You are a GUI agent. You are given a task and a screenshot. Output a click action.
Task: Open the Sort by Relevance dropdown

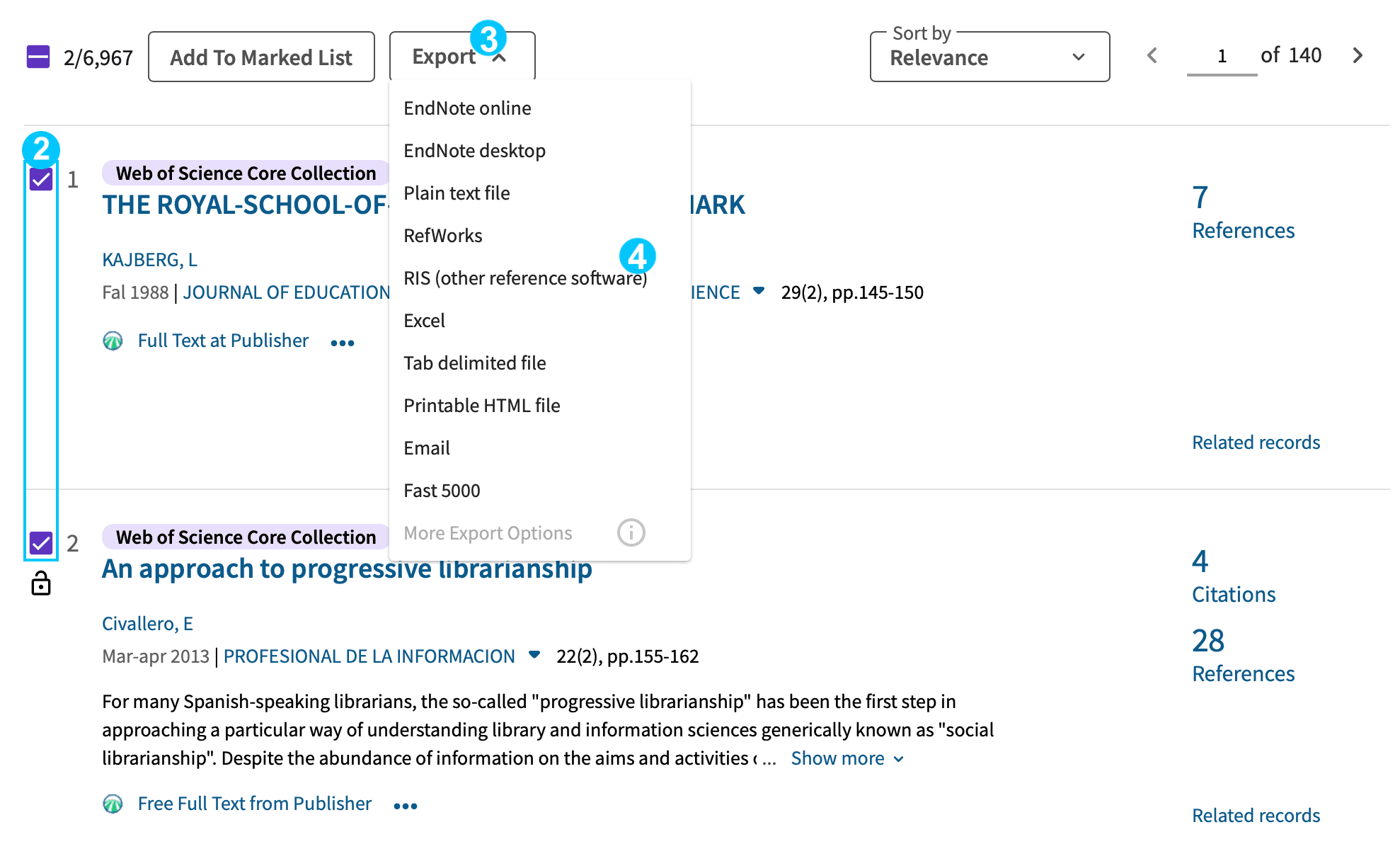[989, 57]
